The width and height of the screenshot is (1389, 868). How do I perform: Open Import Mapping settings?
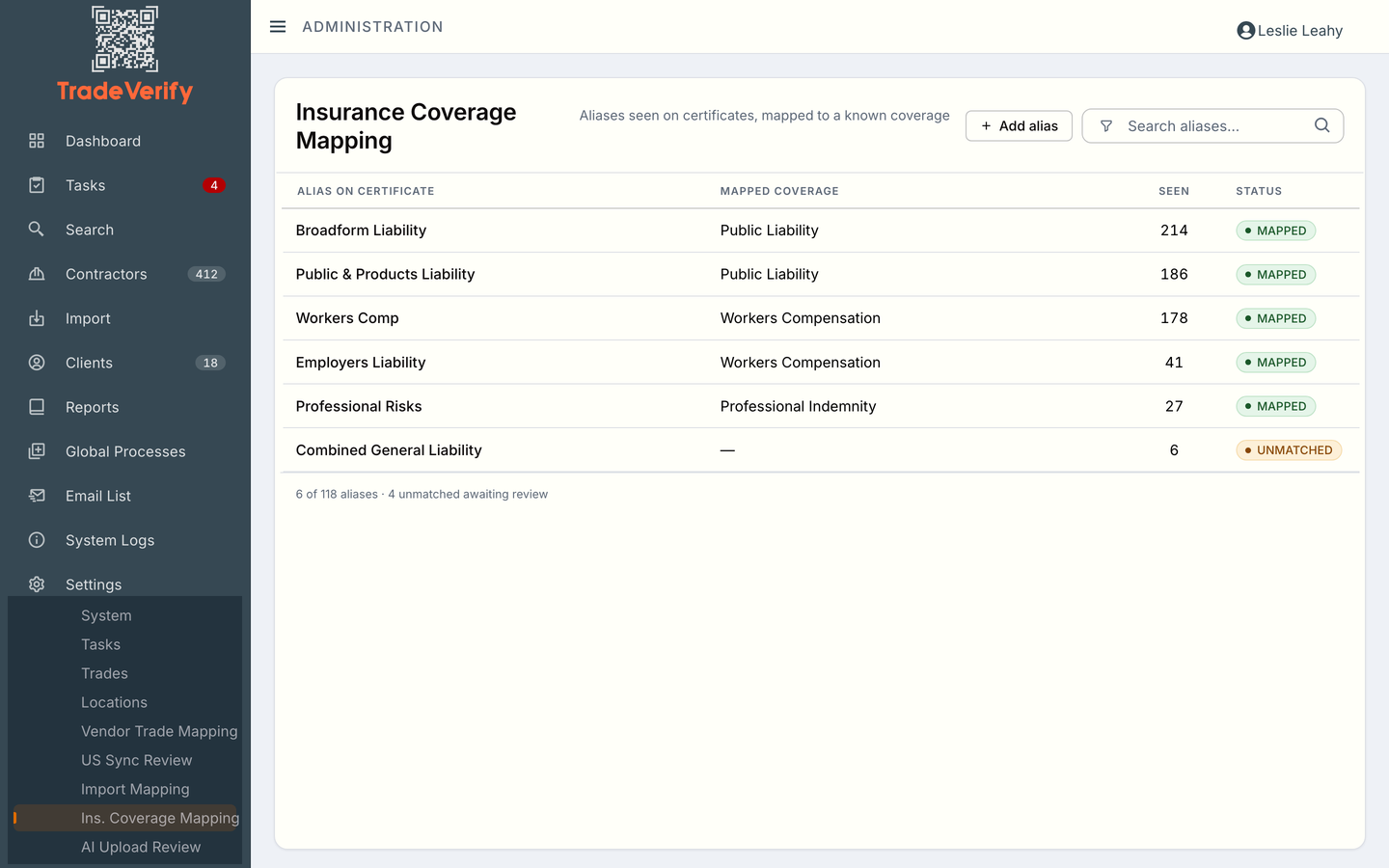(x=135, y=789)
